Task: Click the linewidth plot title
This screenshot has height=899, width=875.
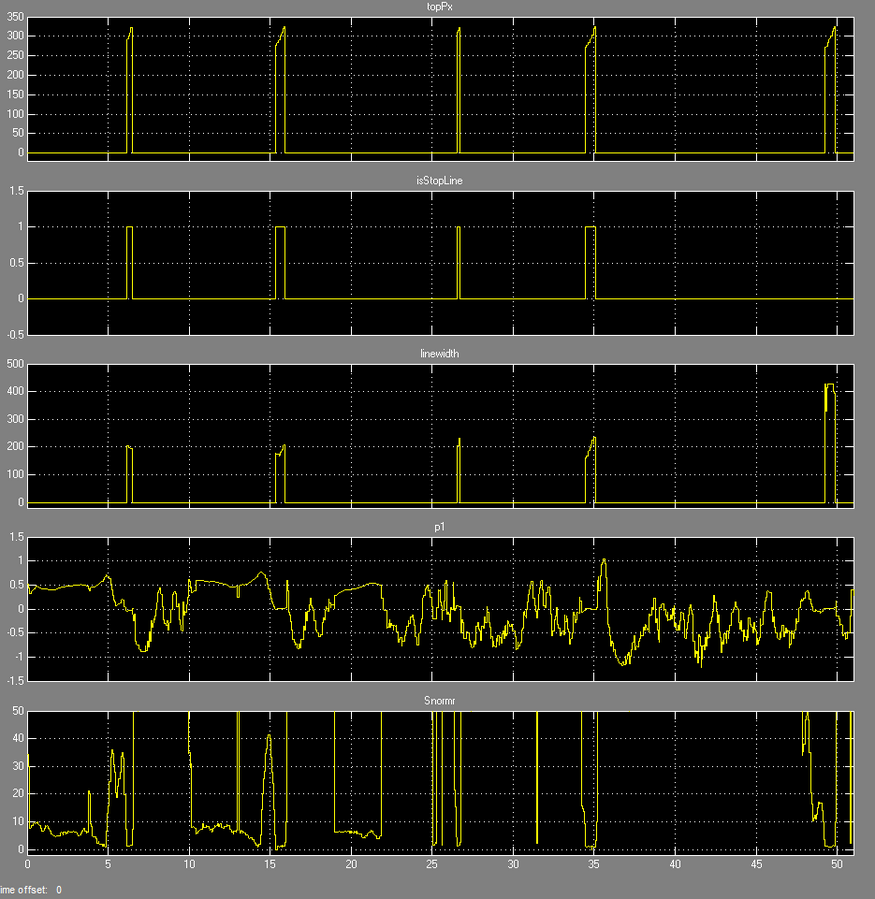Action: click(440, 354)
